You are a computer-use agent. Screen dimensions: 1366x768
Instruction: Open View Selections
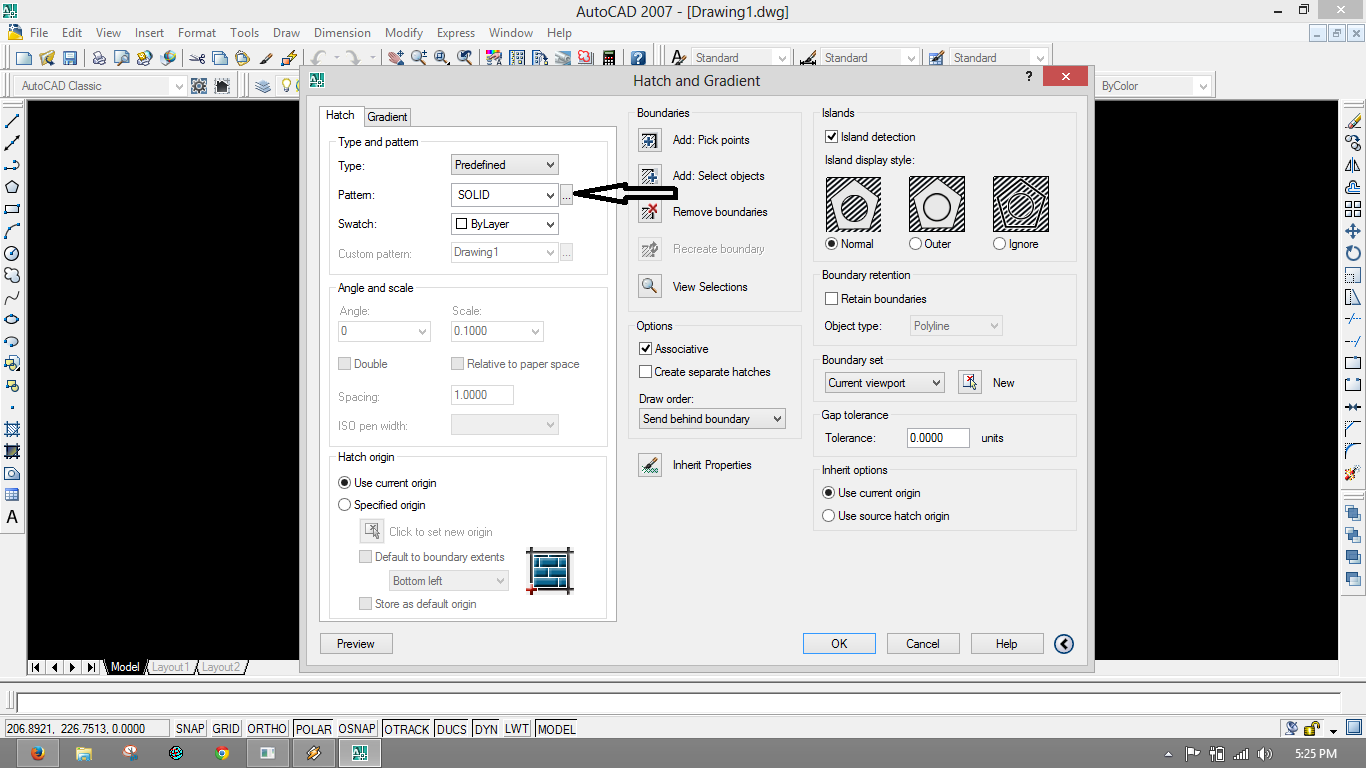[x=649, y=287]
